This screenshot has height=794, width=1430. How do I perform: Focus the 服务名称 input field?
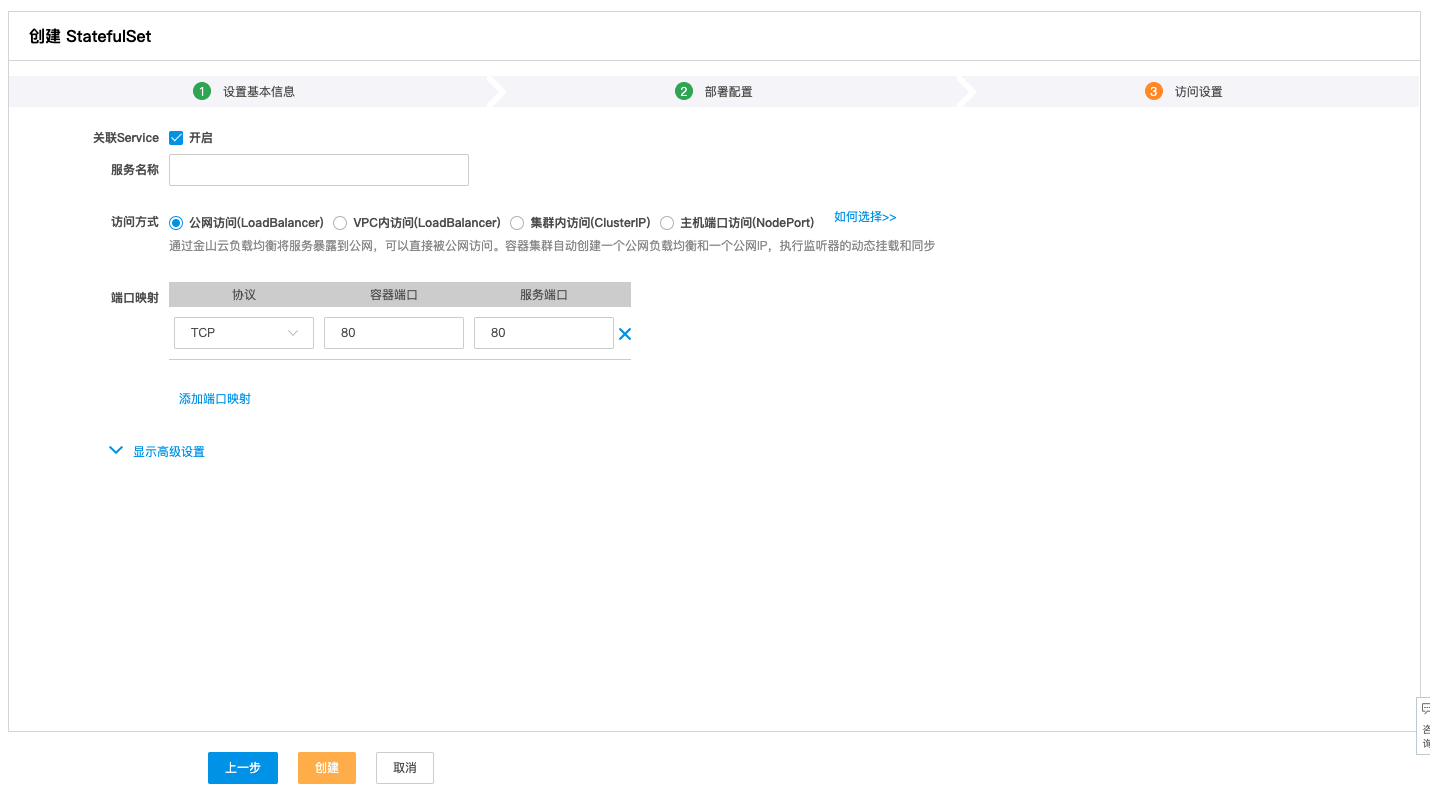click(x=319, y=170)
